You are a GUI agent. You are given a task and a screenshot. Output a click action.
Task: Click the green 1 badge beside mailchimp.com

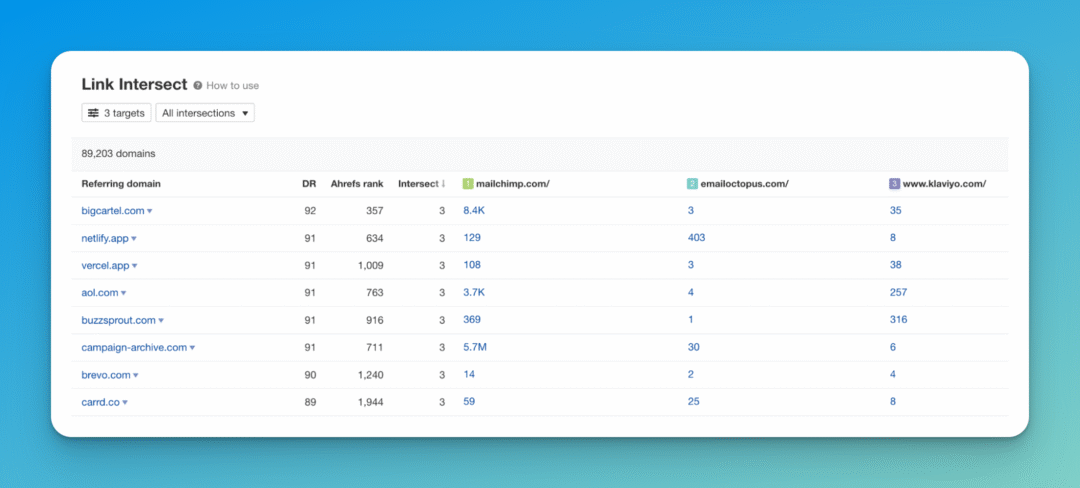point(468,184)
